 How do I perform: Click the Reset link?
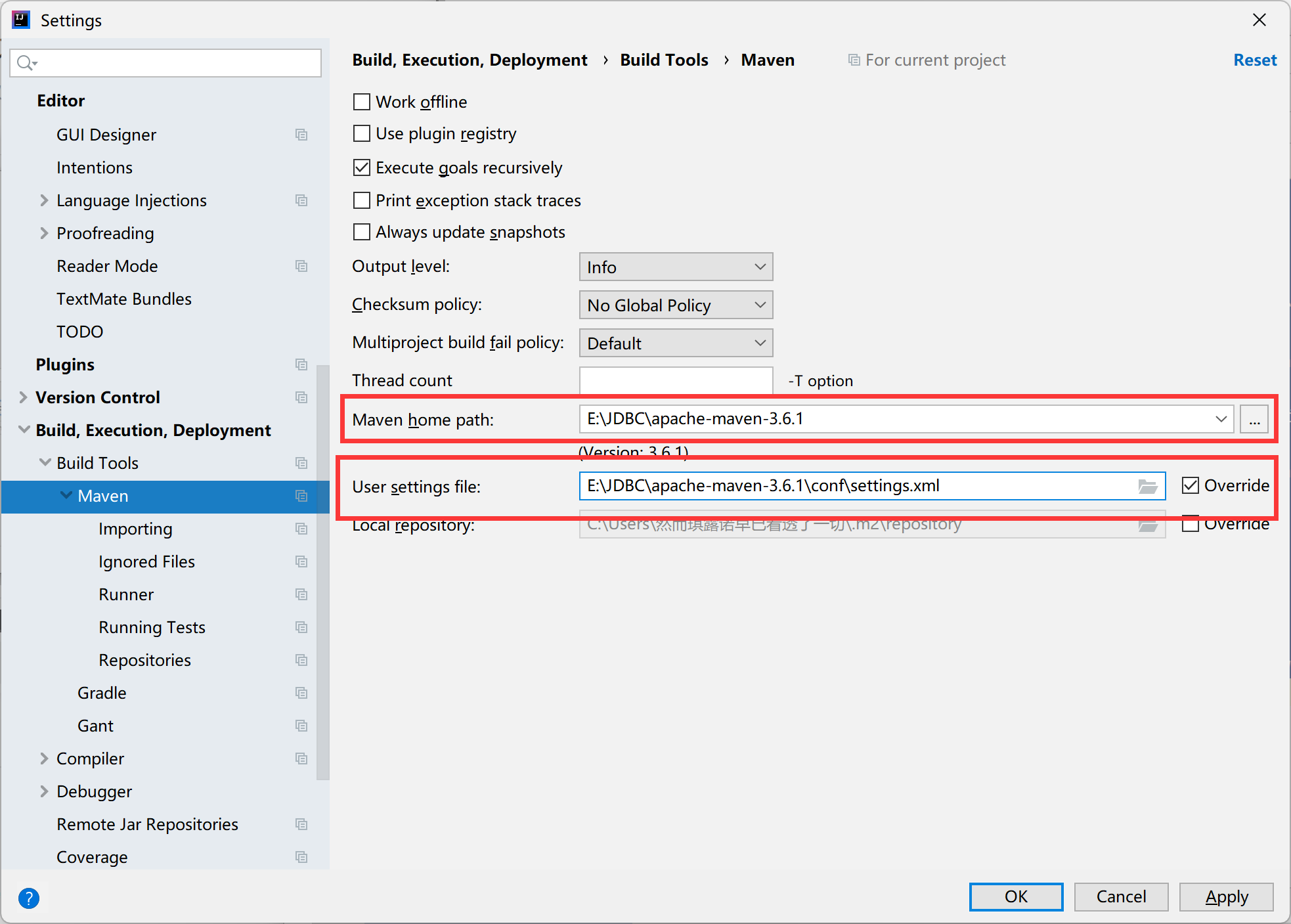tap(1254, 60)
